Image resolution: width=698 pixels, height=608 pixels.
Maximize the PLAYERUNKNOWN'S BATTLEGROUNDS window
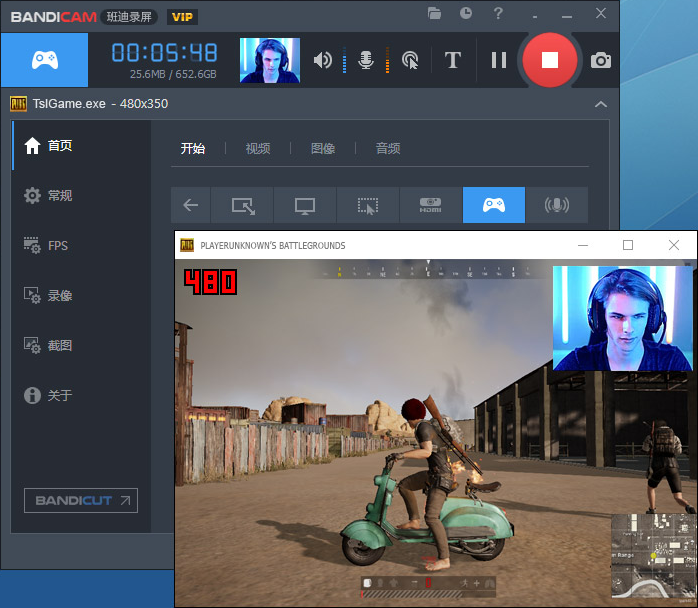[628, 245]
